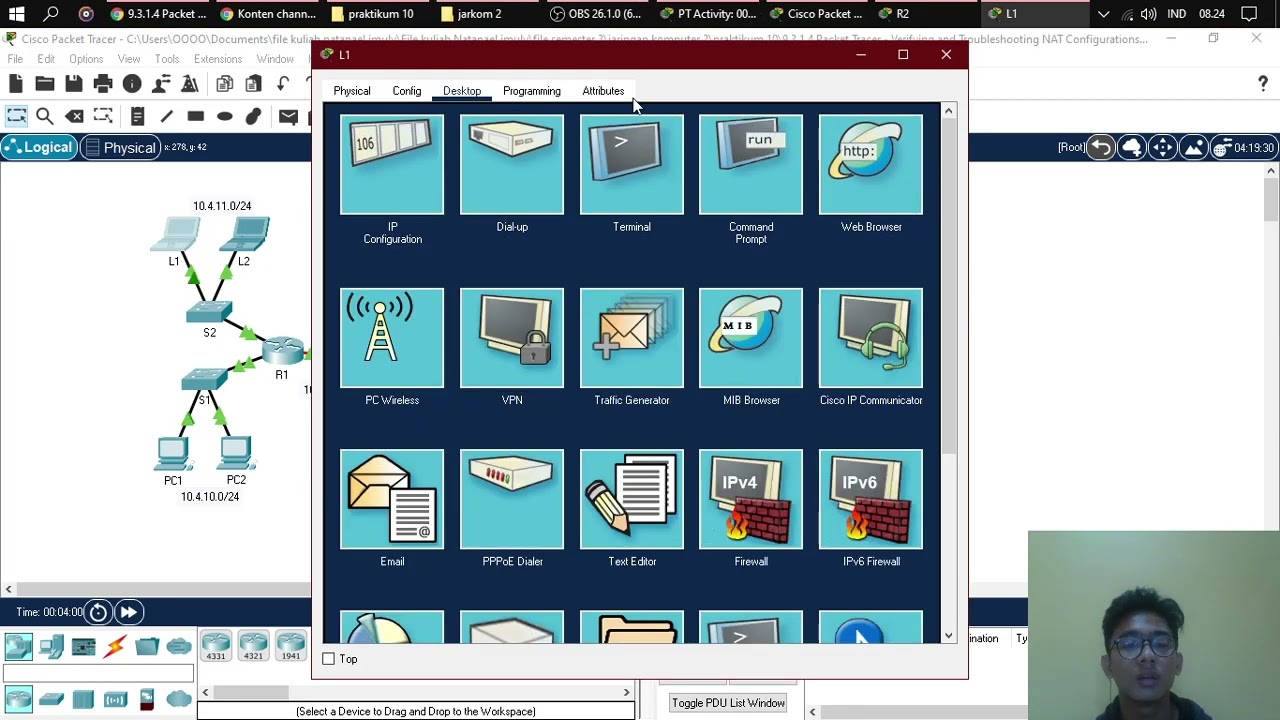Click the Paste toolbar icon

tap(254, 84)
